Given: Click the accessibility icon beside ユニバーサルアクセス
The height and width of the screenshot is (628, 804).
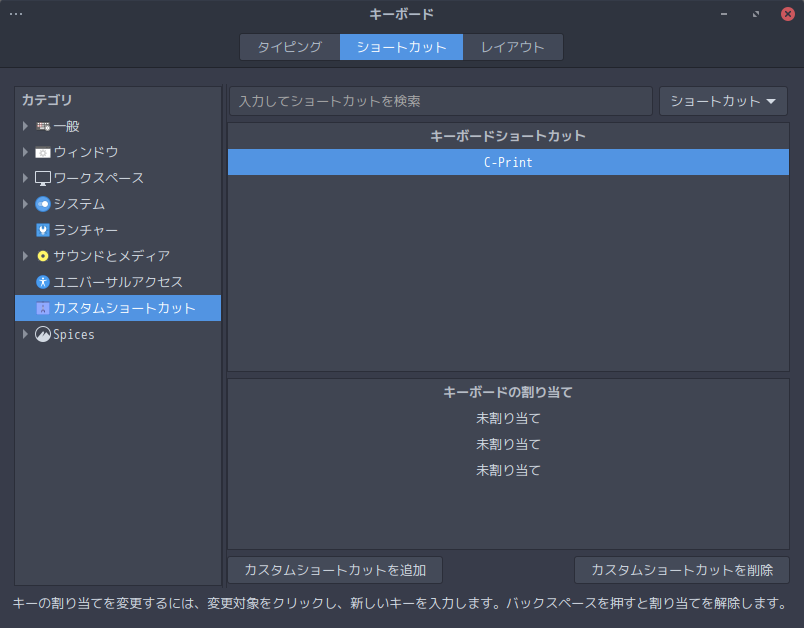Looking at the screenshot, I should 43,282.
